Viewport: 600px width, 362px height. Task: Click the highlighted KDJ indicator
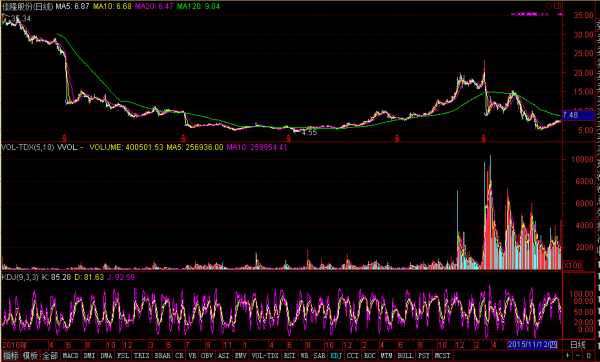pos(336,356)
